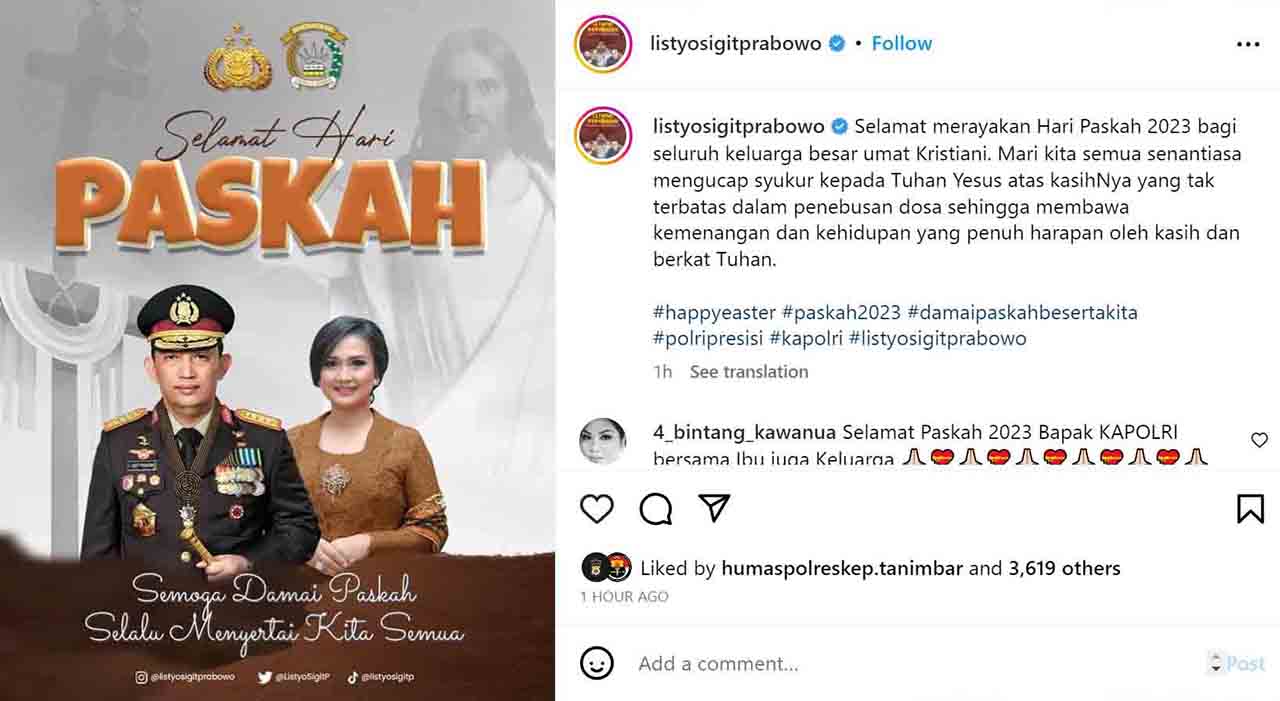Open the 4_bintang_kawanua commenter avatar
The width and height of the screenshot is (1280, 701).
pyautogui.click(x=603, y=441)
